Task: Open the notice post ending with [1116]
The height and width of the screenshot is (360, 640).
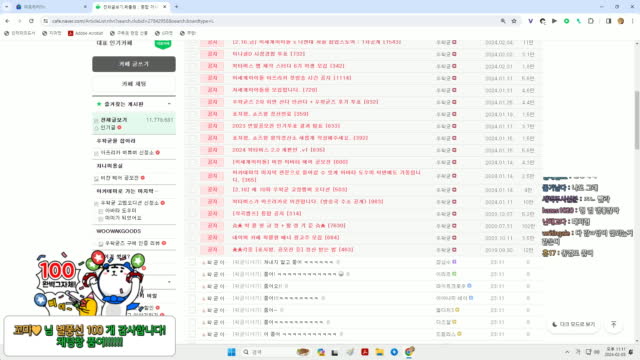Action: click(x=292, y=78)
